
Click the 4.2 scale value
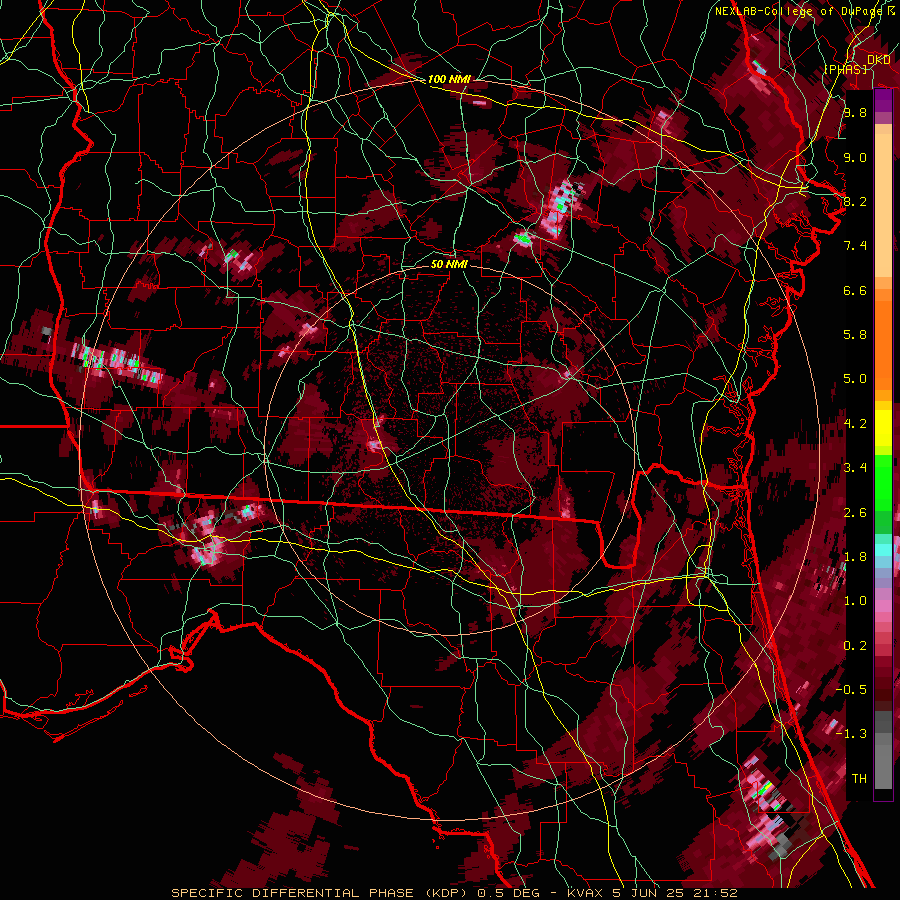[x=855, y=424]
